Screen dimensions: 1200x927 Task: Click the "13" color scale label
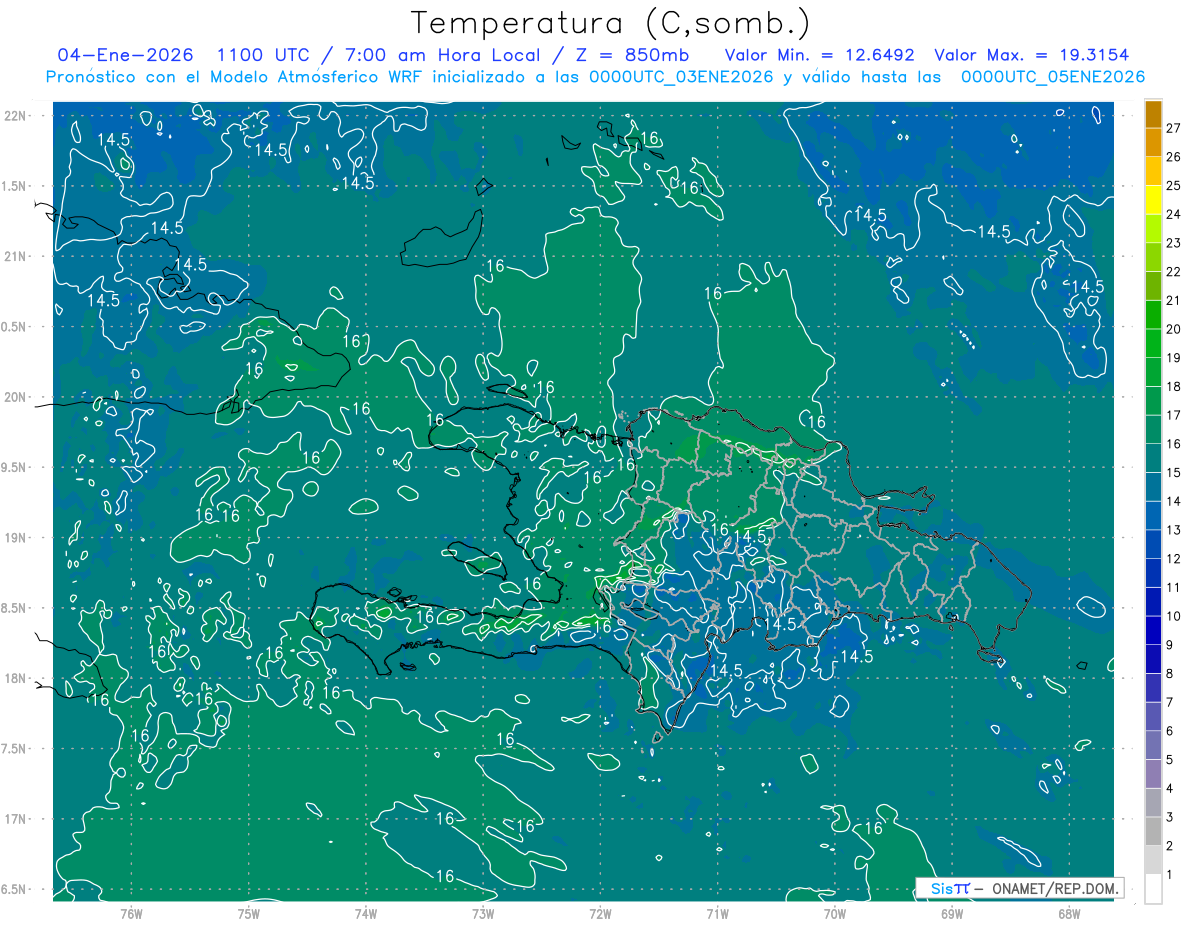point(1174,530)
